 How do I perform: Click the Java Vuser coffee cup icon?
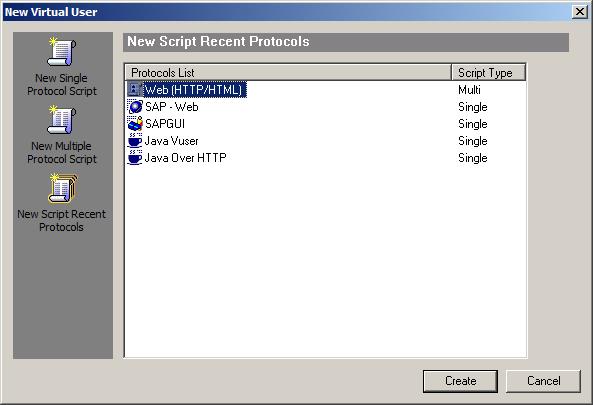pyautogui.click(x=135, y=141)
